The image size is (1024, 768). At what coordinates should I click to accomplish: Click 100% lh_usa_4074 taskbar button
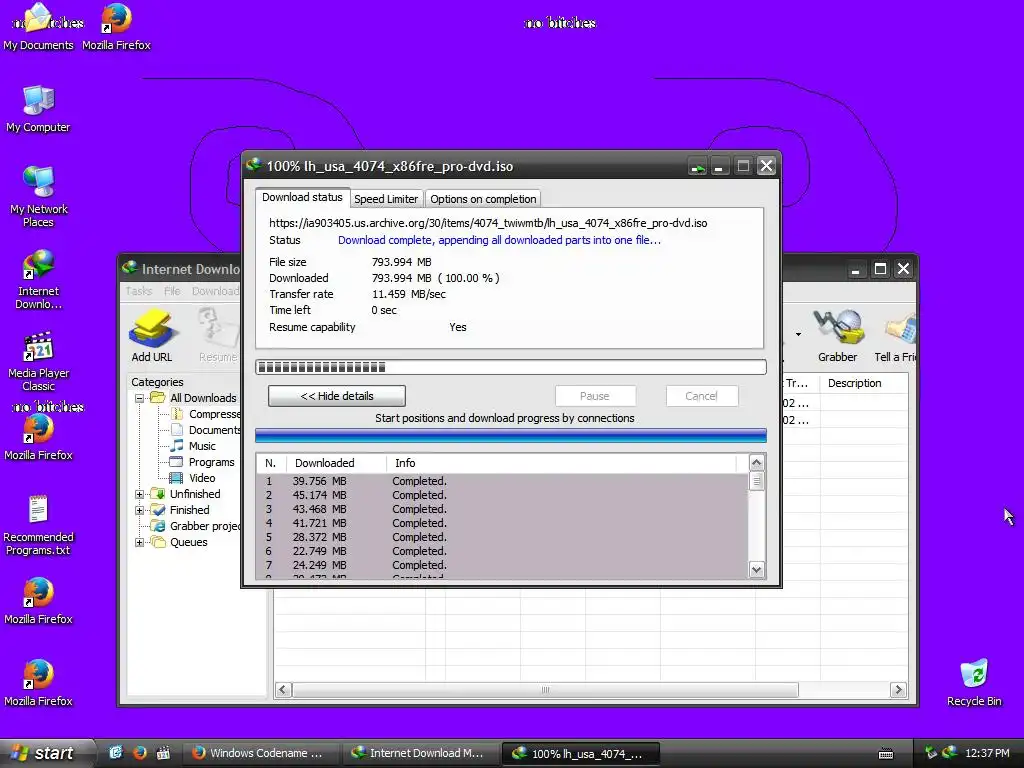click(x=580, y=754)
